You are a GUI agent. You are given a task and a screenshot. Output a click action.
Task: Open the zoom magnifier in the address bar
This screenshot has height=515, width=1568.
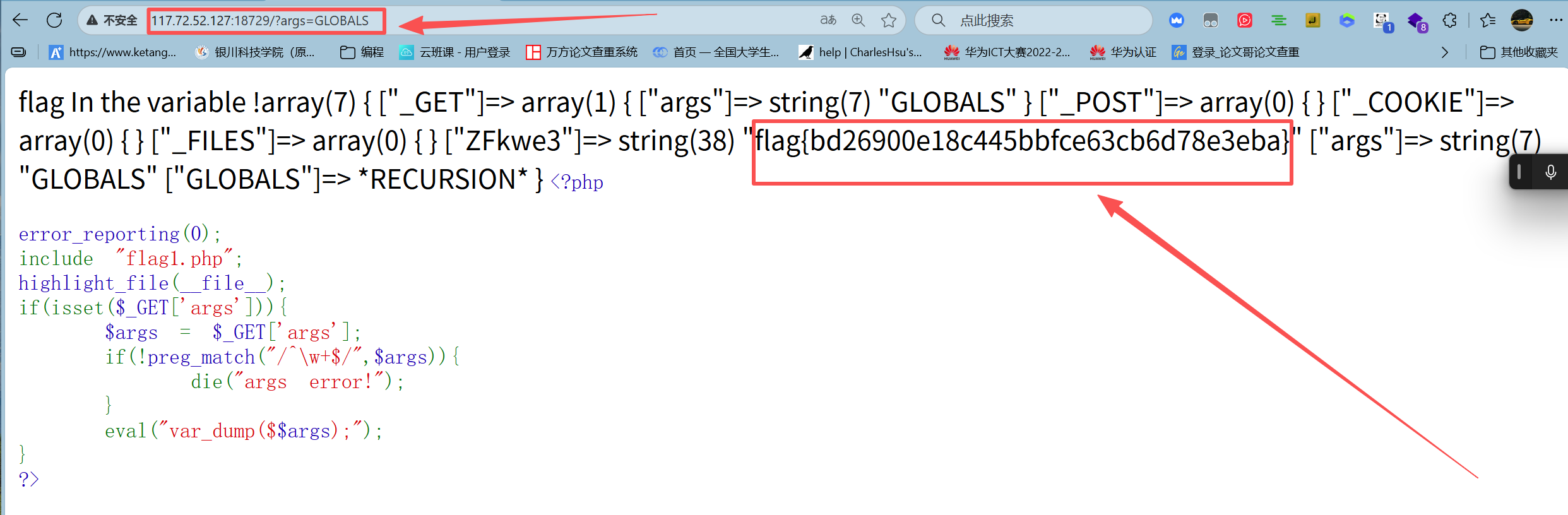[x=858, y=20]
